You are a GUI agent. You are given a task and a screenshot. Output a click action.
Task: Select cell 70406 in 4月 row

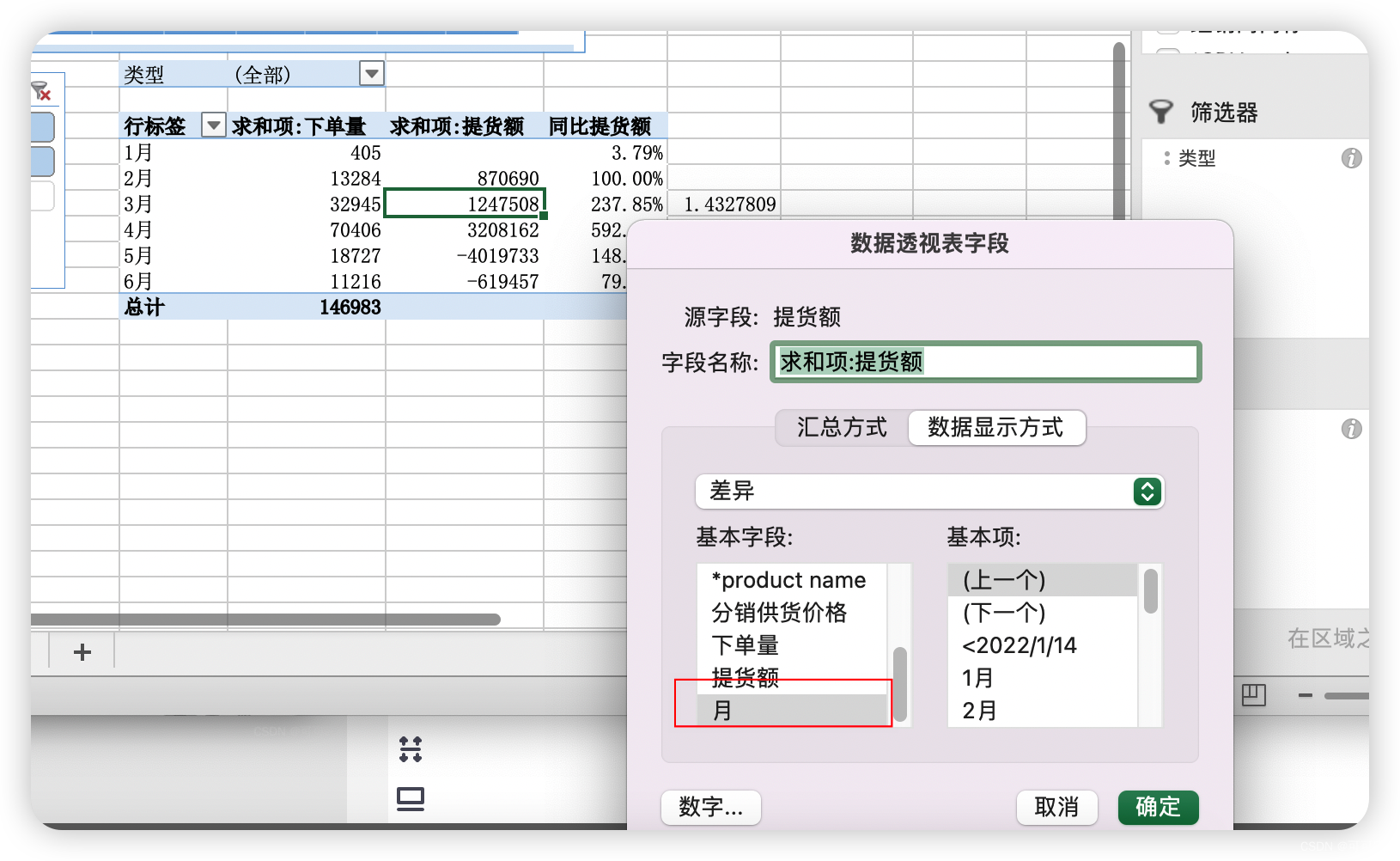pyautogui.click(x=307, y=230)
